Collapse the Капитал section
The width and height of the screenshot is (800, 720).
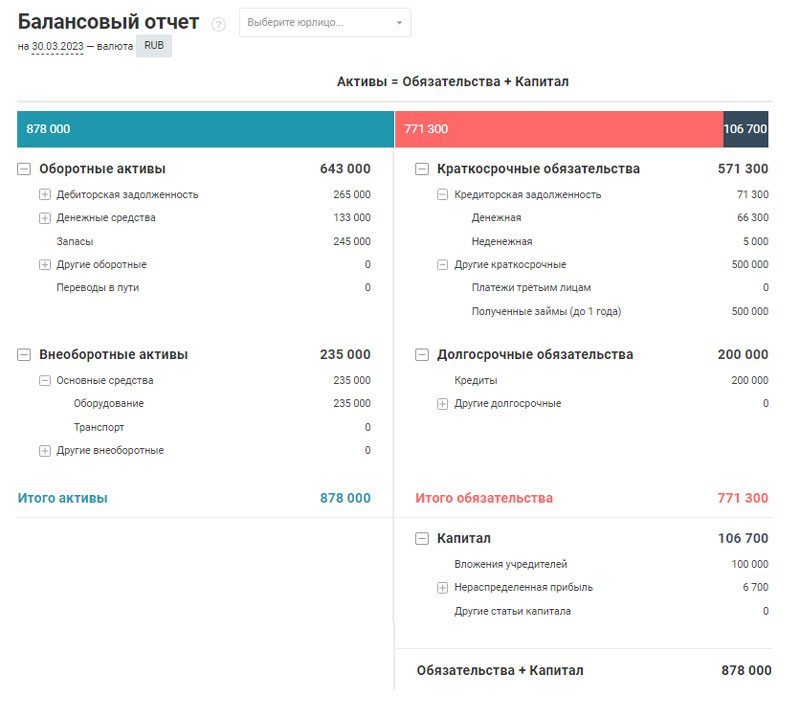(422, 539)
